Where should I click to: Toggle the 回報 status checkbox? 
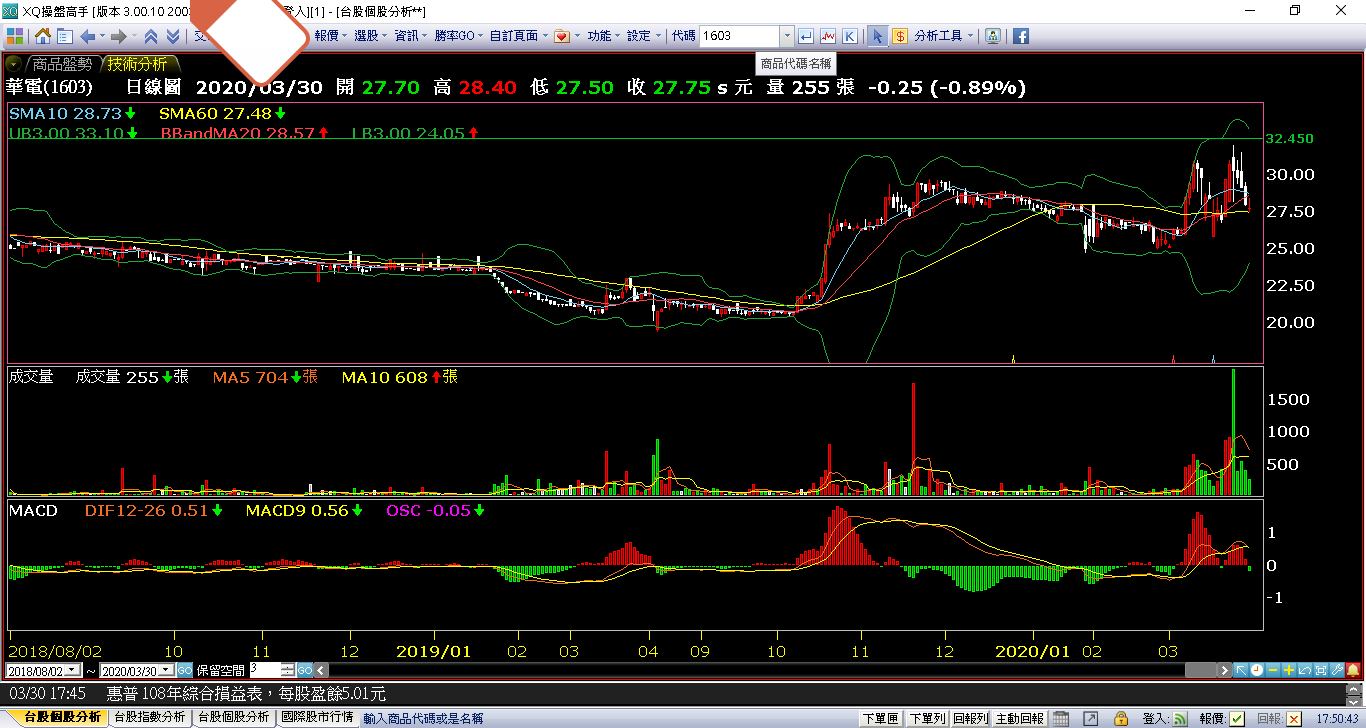click(x=1294, y=718)
